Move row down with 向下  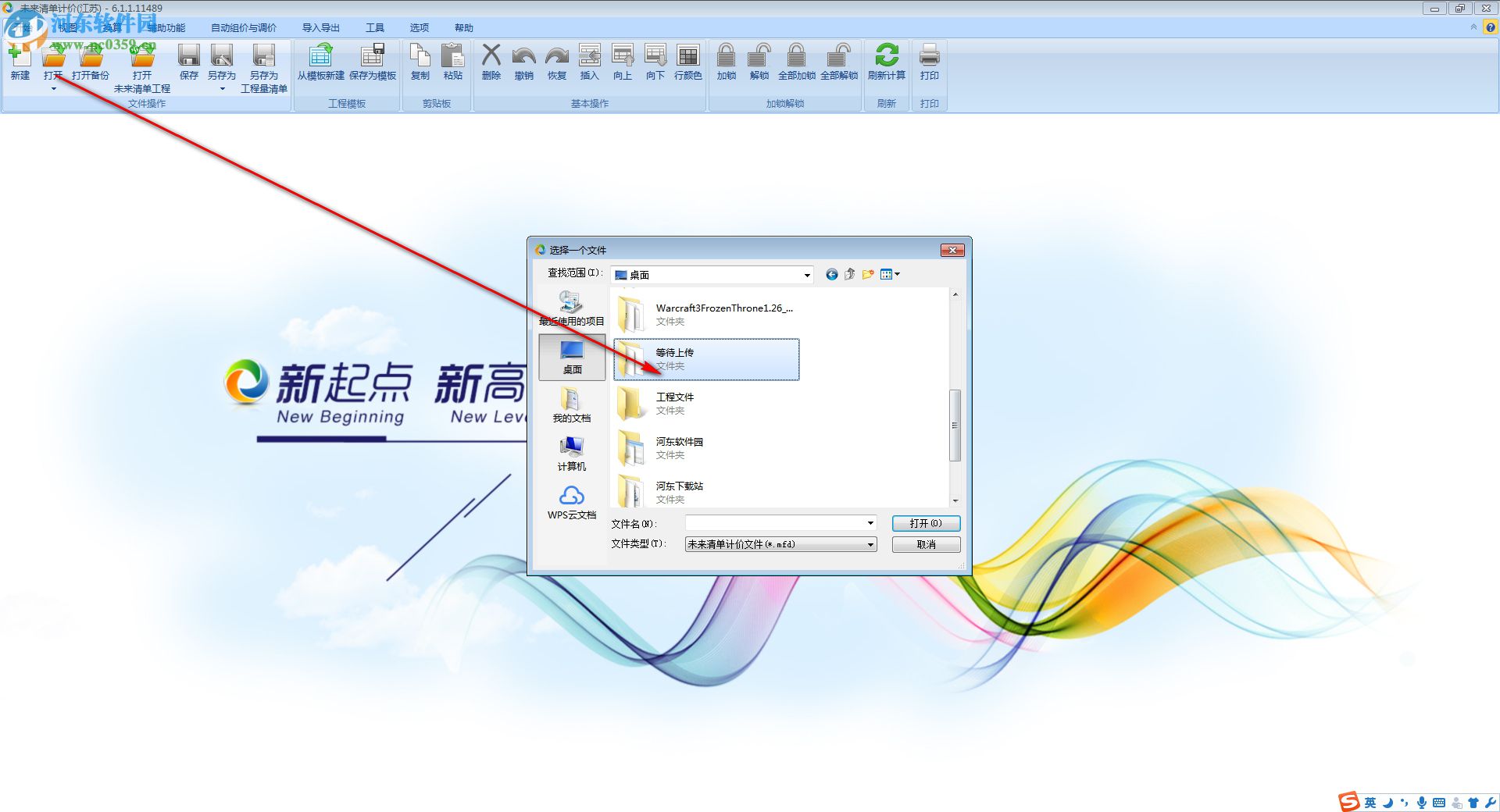(x=655, y=62)
